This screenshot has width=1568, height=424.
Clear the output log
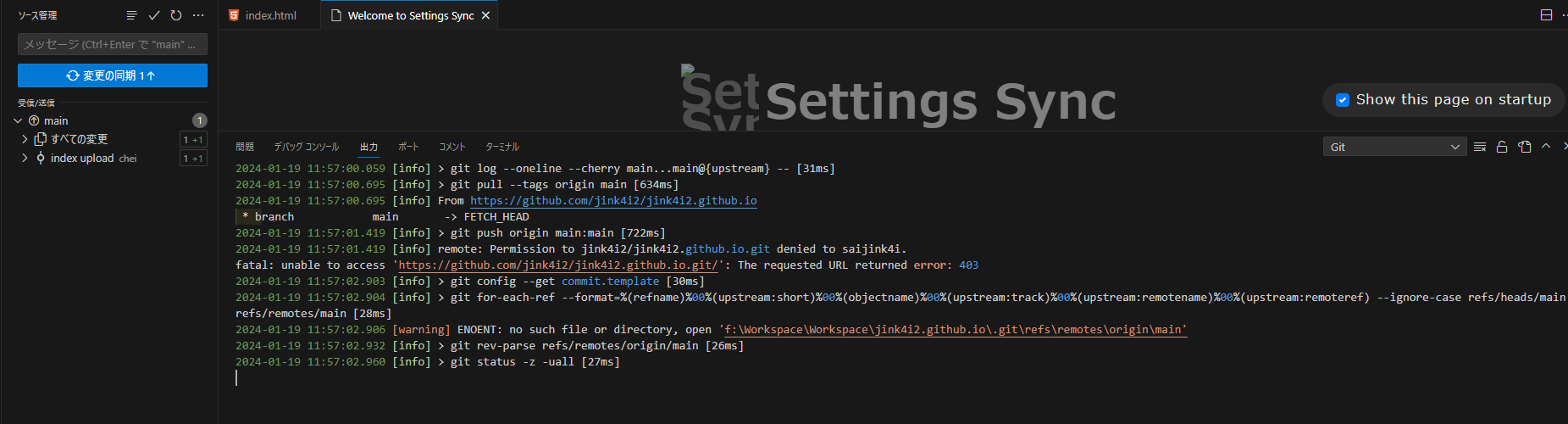pos(1480,147)
